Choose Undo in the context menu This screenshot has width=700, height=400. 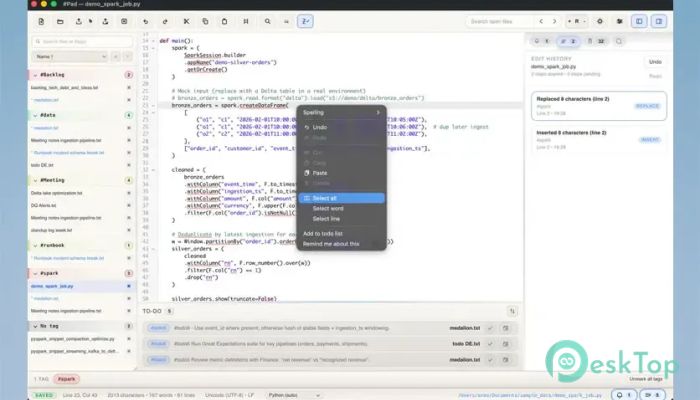342,127
